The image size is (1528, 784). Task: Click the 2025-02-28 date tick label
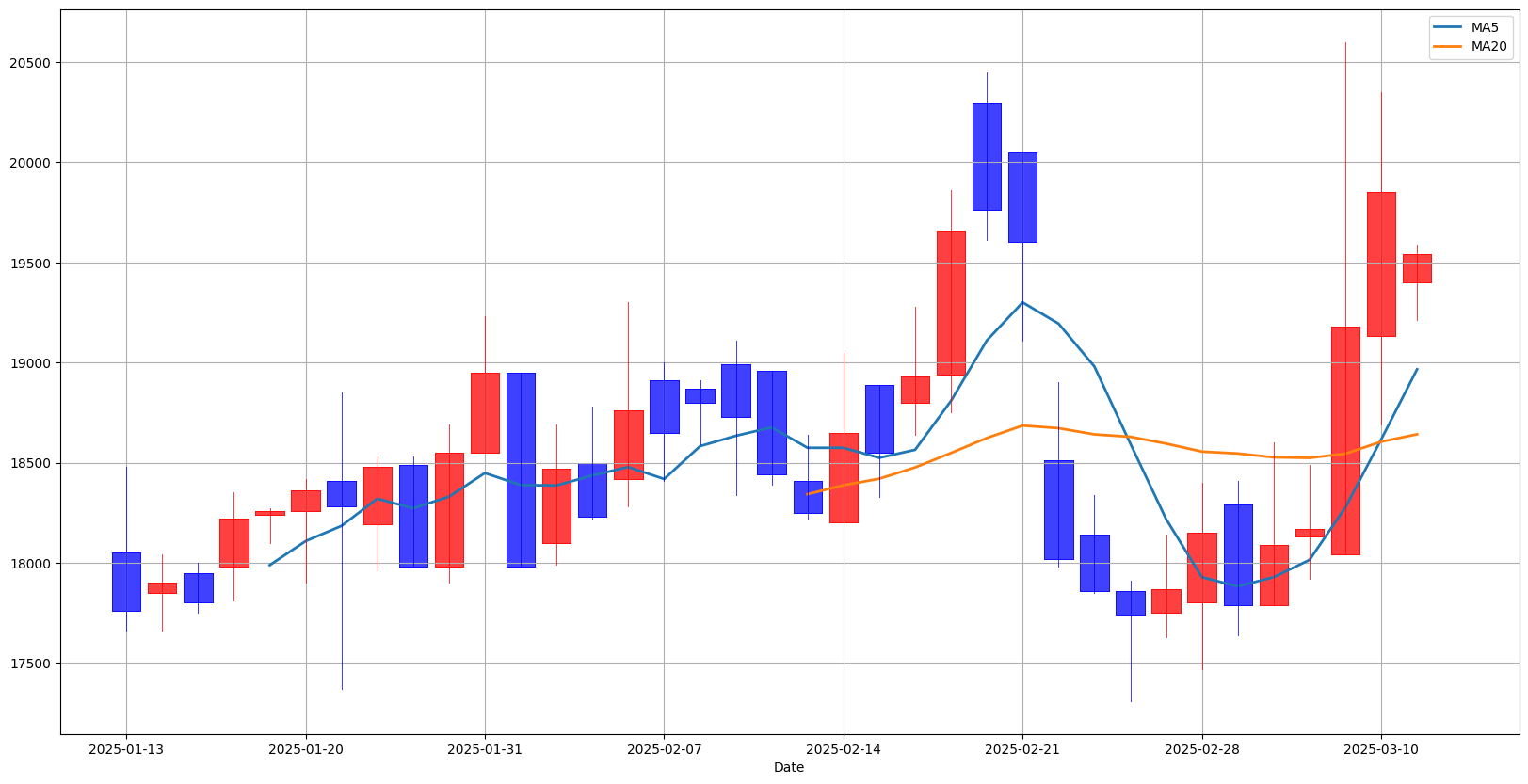point(1202,749)
